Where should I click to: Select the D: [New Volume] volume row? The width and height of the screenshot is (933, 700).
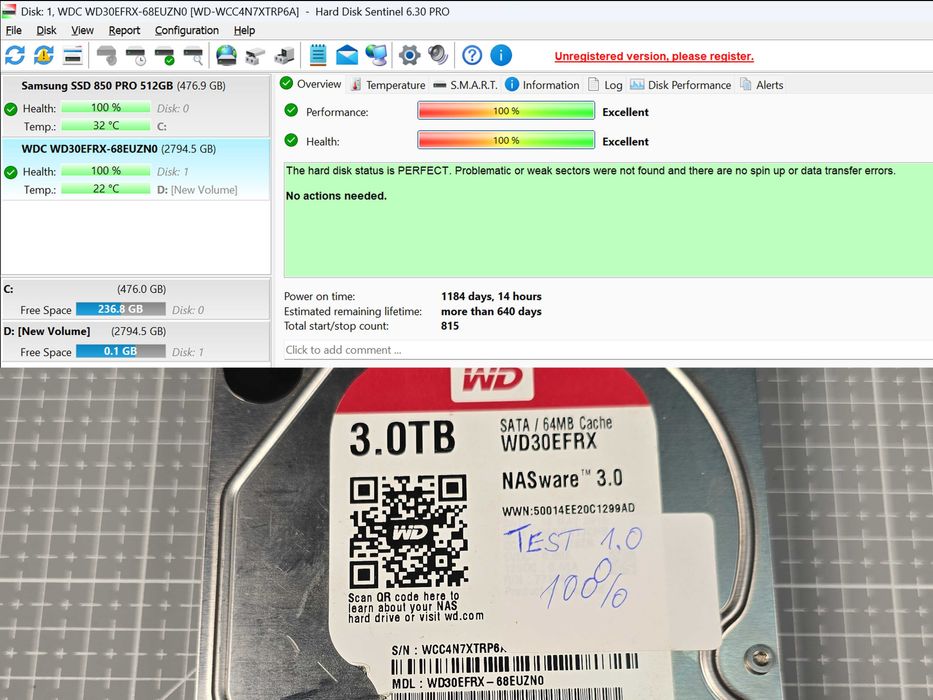(x=136, y=341)
